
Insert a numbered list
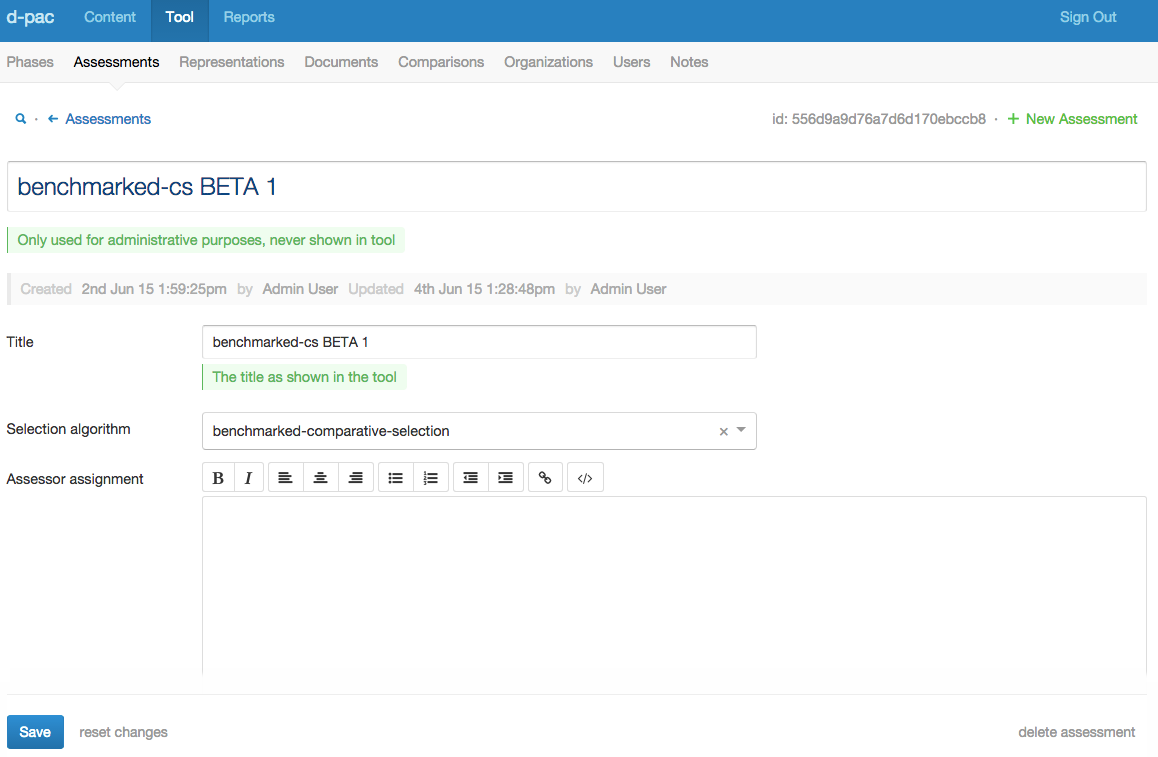pyautogui.click(x=431, y=478)
